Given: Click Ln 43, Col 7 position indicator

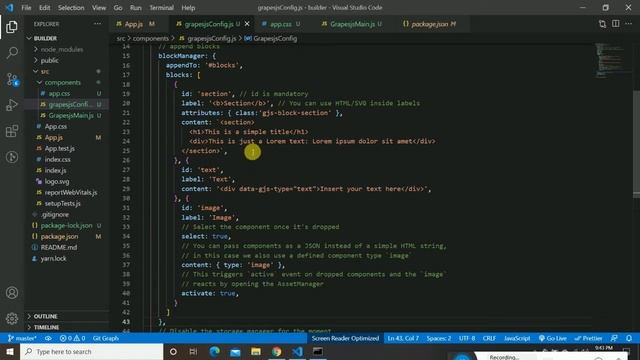Looking at the screenshot, I should click(x=403, y=338).
